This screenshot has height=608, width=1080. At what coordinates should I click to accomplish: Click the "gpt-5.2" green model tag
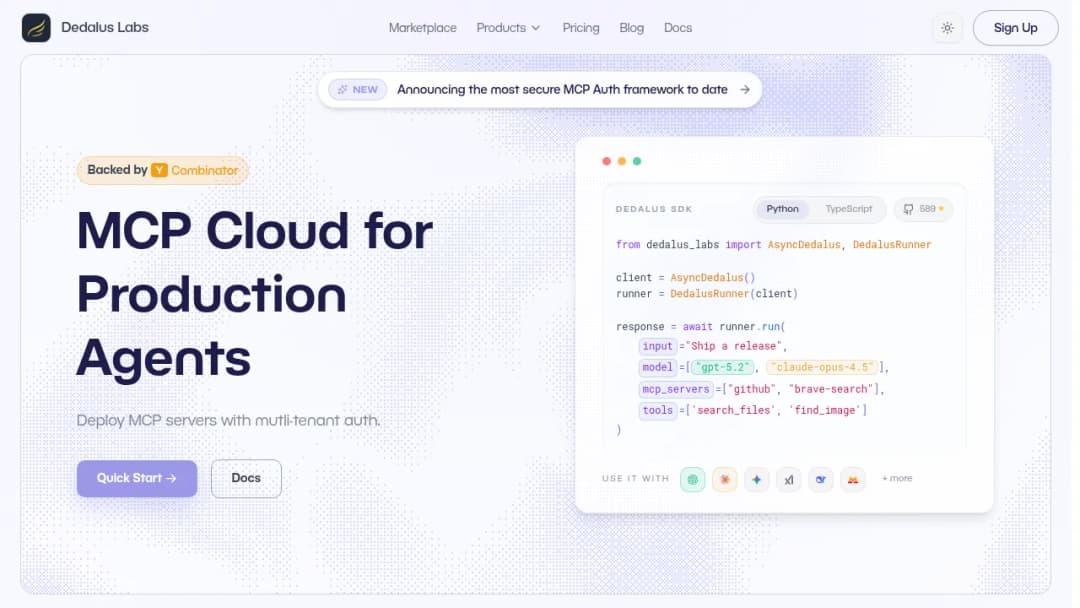[x=723, y=368]
